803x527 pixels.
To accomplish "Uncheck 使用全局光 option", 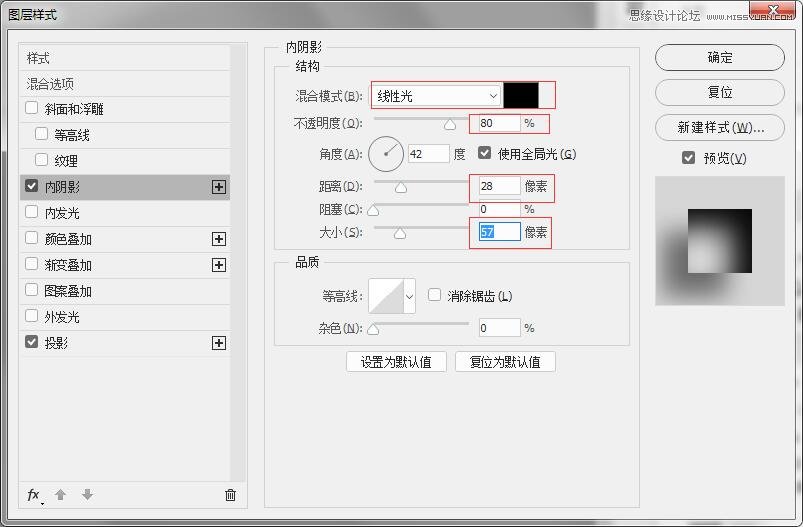I will [484, 153].
